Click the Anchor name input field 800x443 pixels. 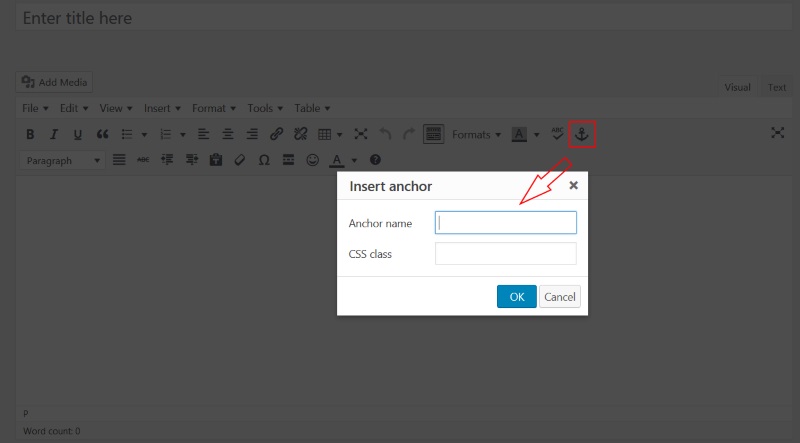(506, 223)
